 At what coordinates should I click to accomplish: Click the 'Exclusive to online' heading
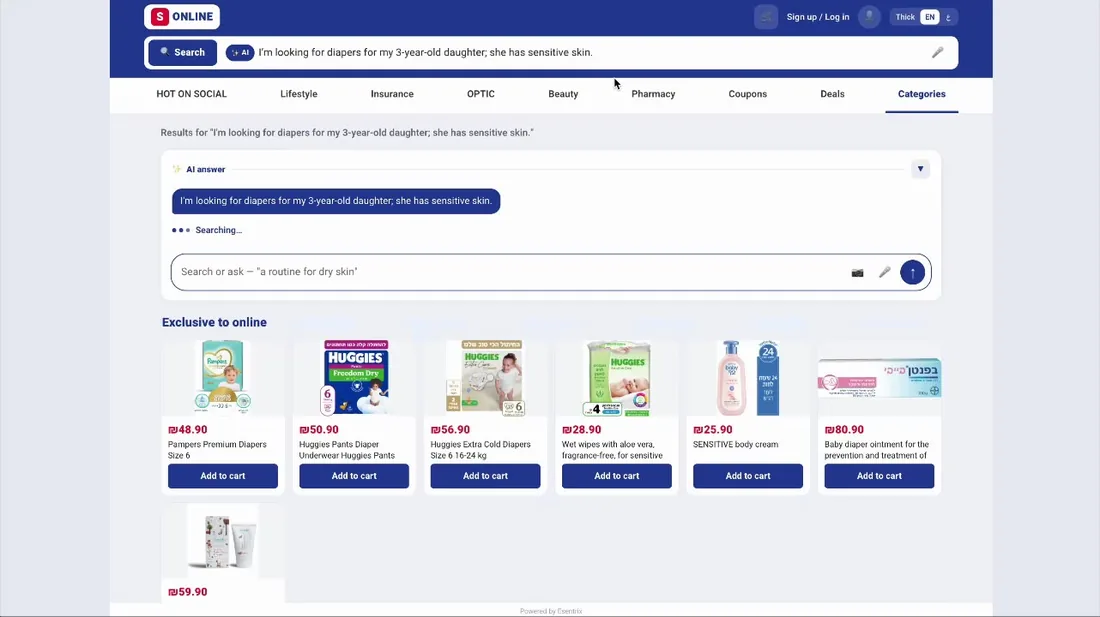pyautogui.click(x=214, y=323)
